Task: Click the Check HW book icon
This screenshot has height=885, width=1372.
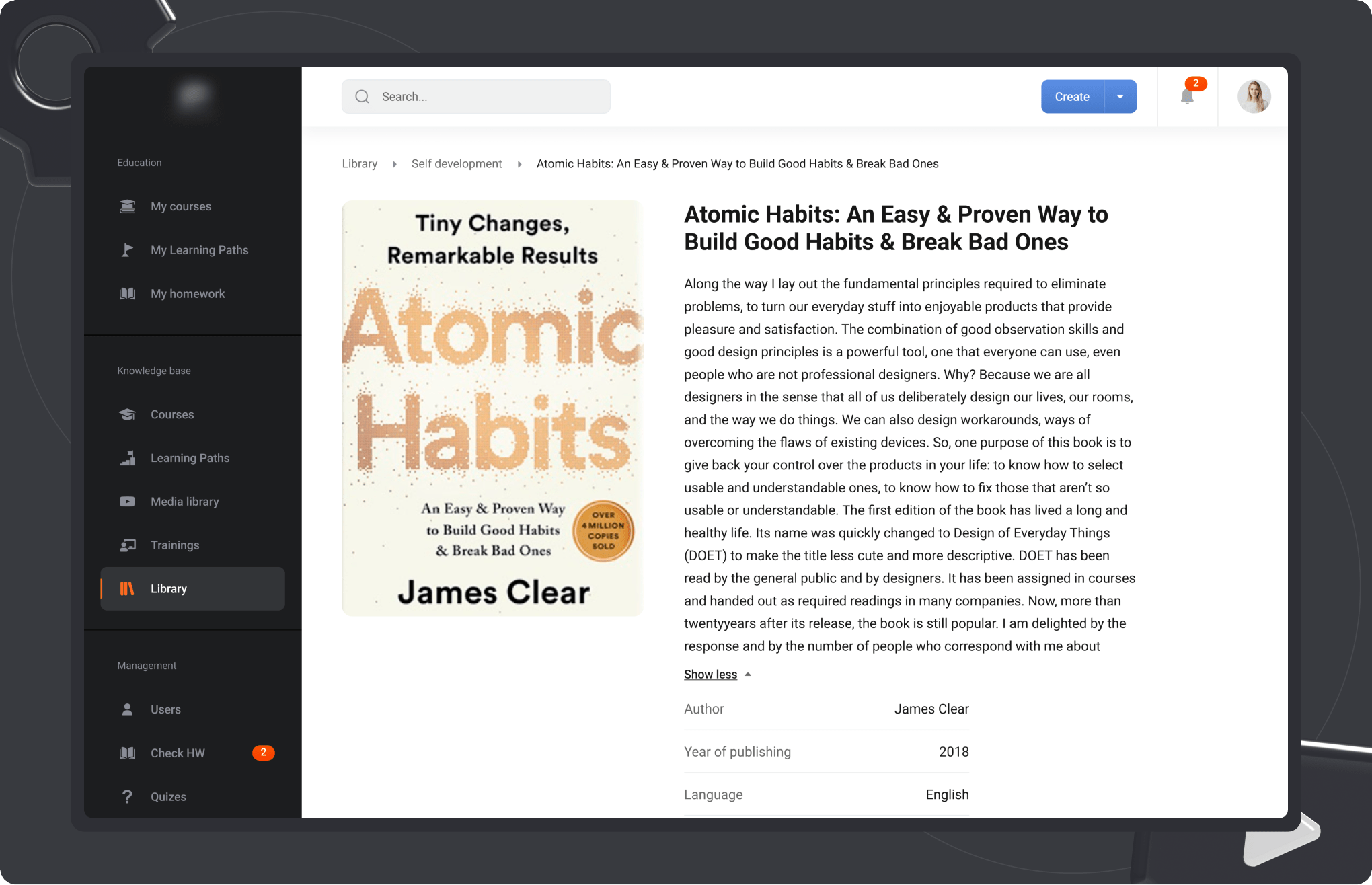Action: pos(127,753)
